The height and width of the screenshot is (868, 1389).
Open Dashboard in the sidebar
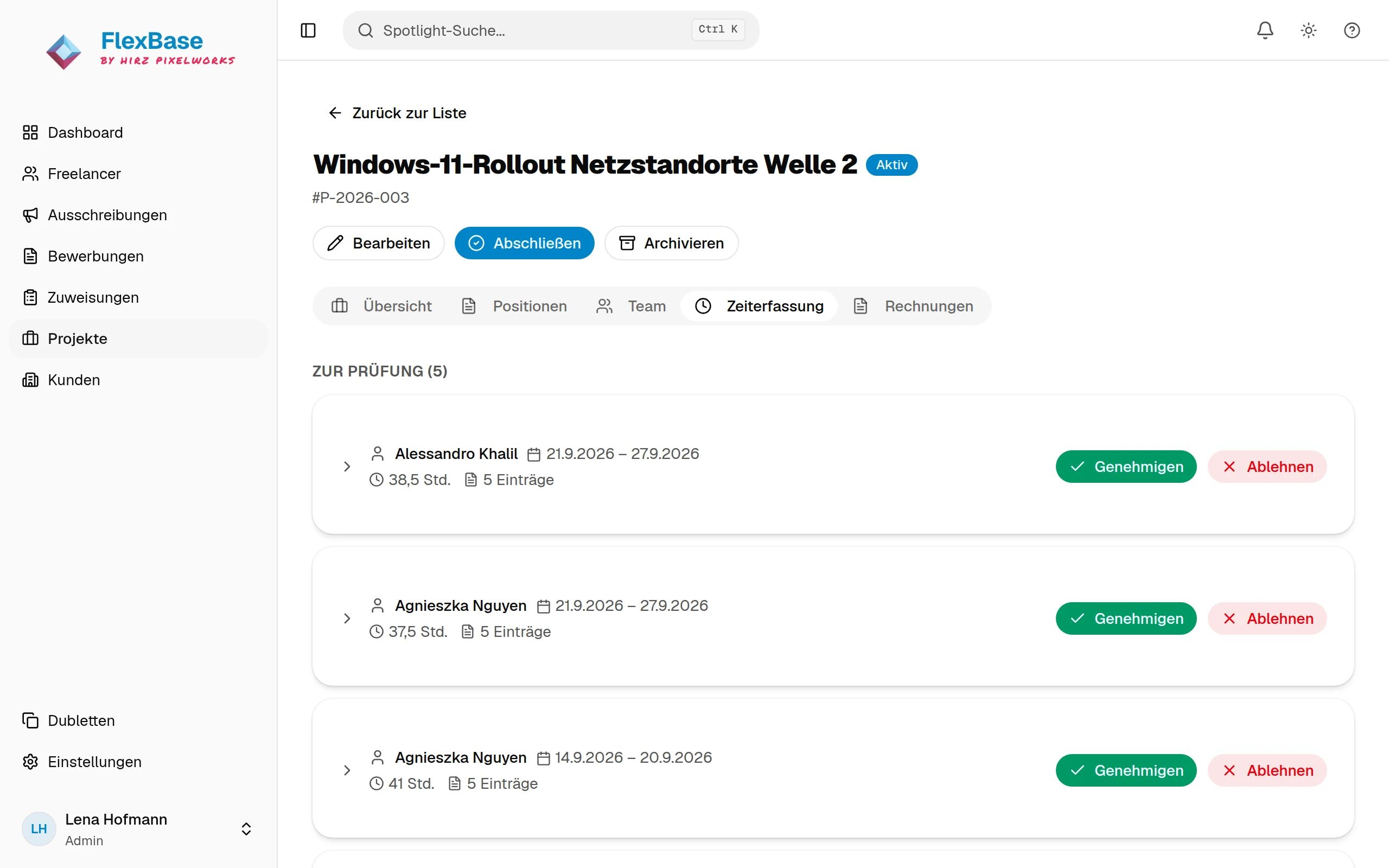(138, 132)
